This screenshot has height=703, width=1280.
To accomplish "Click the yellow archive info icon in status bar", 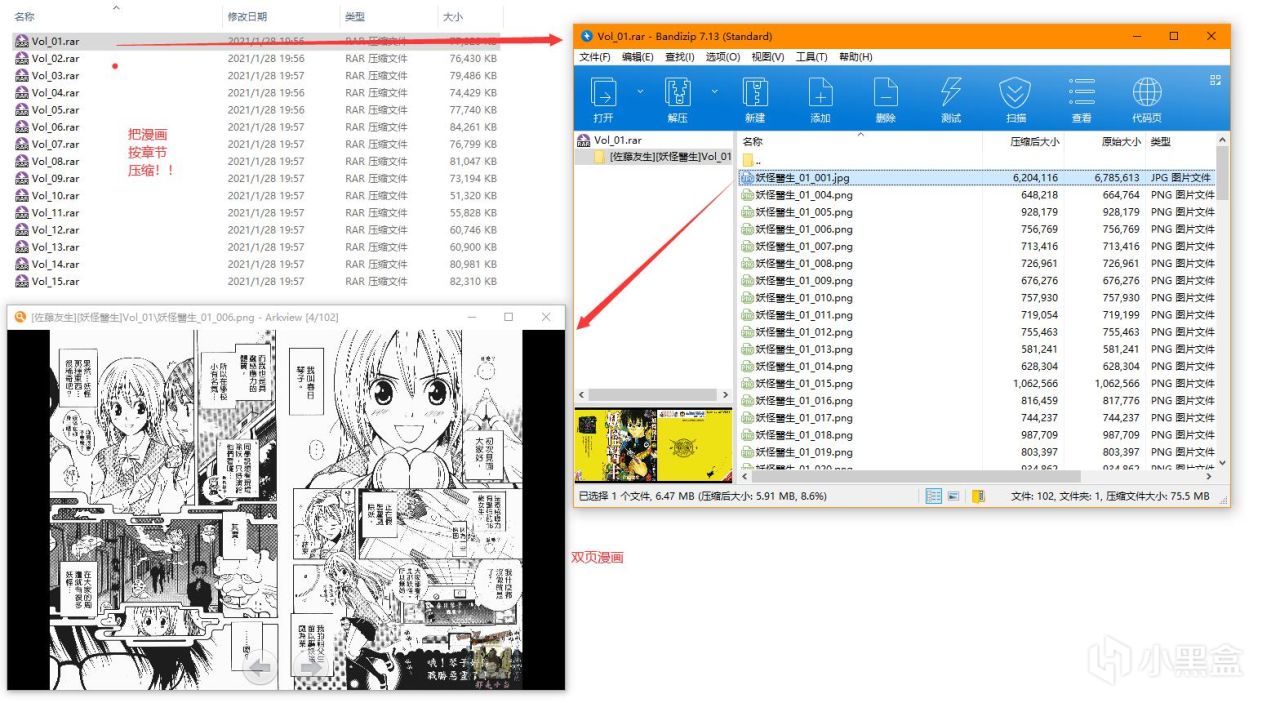I will coord(978,496).
